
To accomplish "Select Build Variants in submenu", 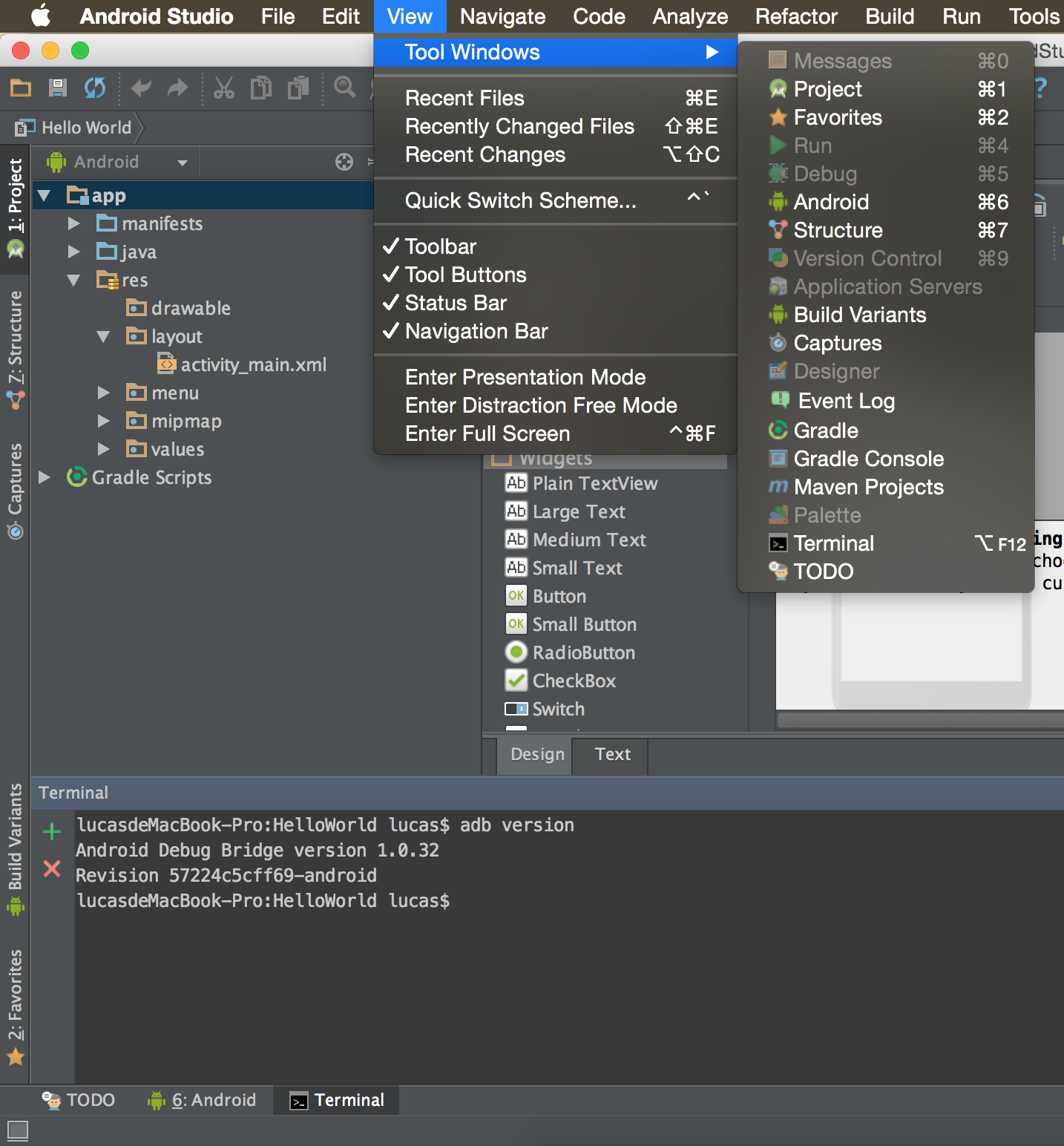I will [886, 315].
